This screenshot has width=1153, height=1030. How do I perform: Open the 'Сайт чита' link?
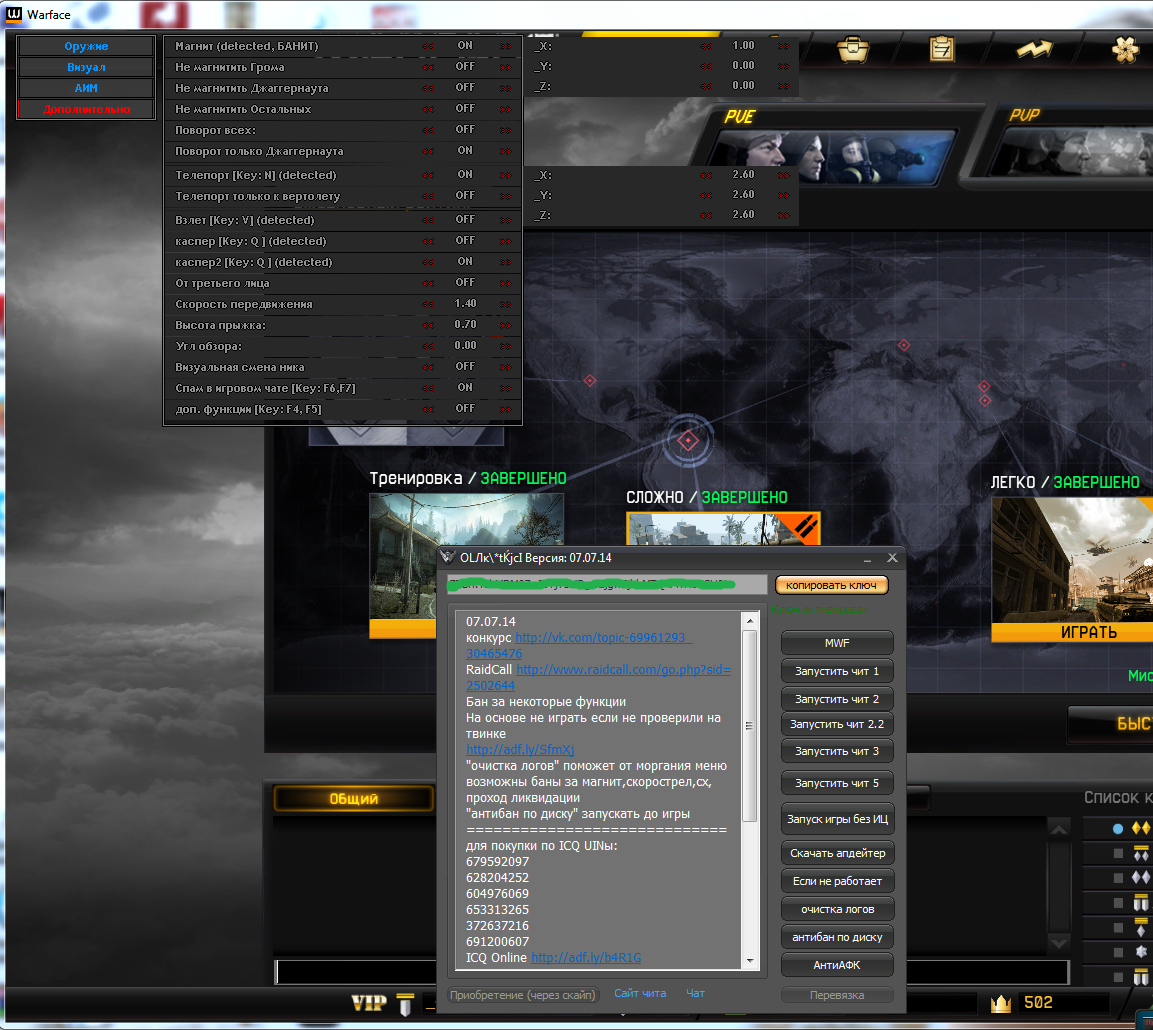coord(640,993)
